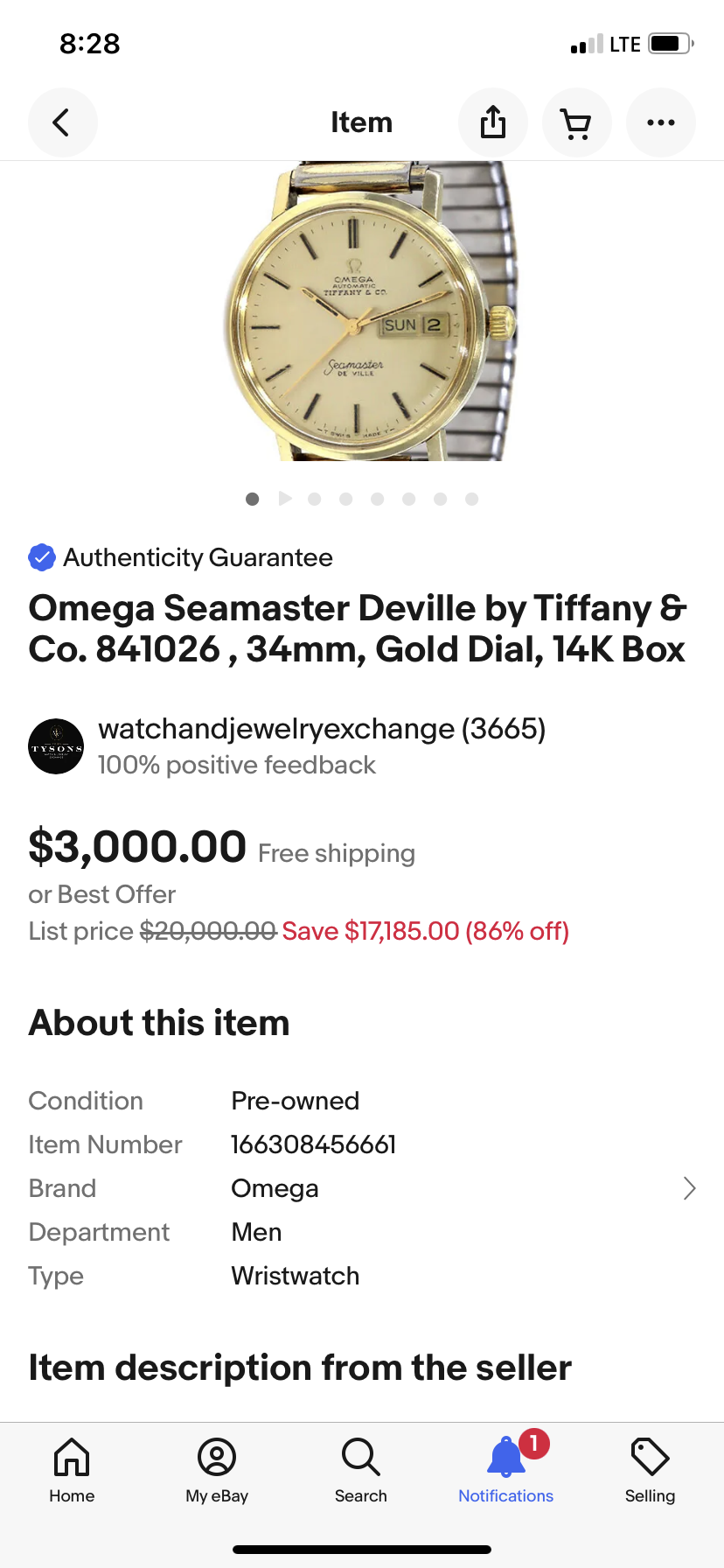Open the Search tab

360,1471
